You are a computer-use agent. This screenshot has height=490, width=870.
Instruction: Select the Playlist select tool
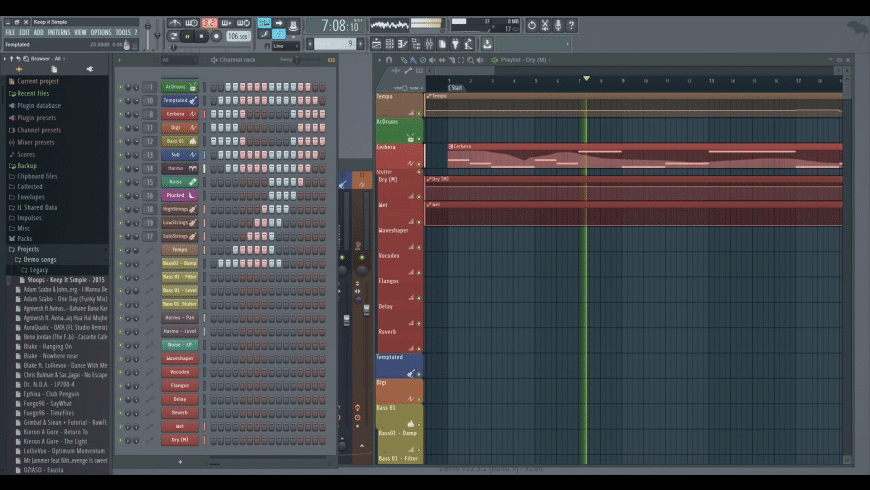click(x=461, y=60)
